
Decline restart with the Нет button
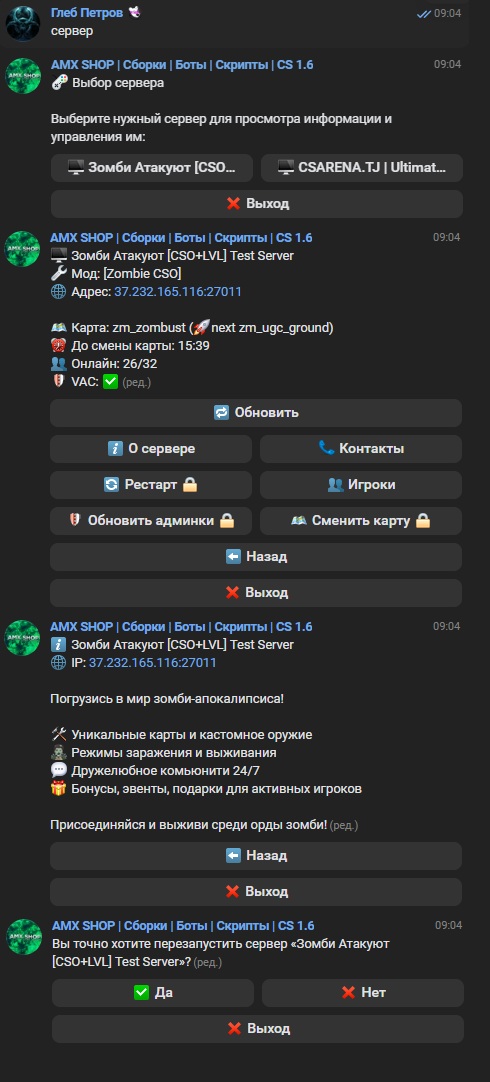click(x=363, y=992)
